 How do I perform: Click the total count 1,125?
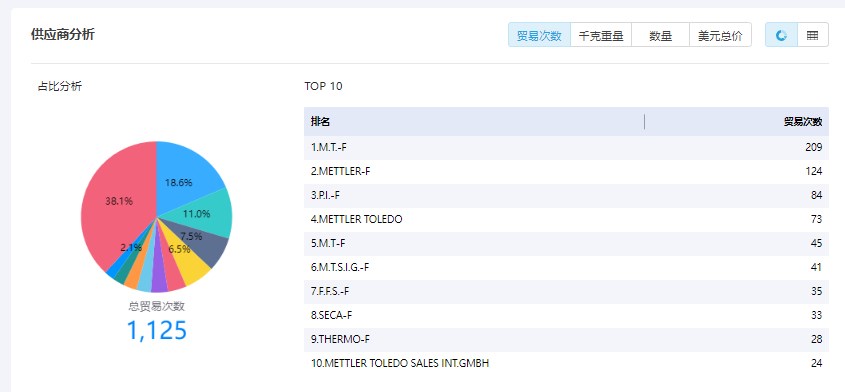coord(156,330)
